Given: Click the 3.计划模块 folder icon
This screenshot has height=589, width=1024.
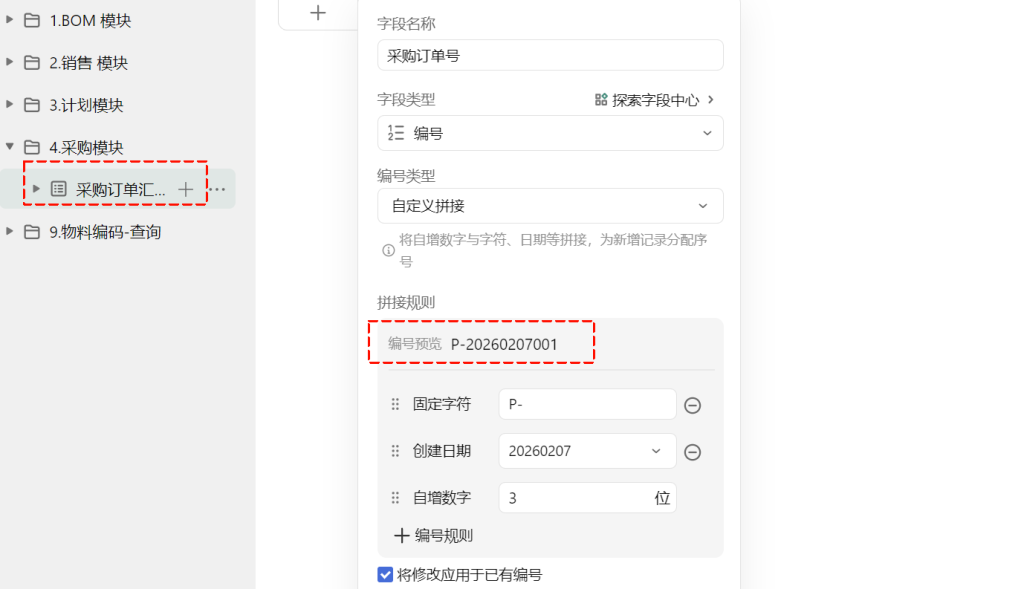Looking at the screenshot, I should [31, 105].
